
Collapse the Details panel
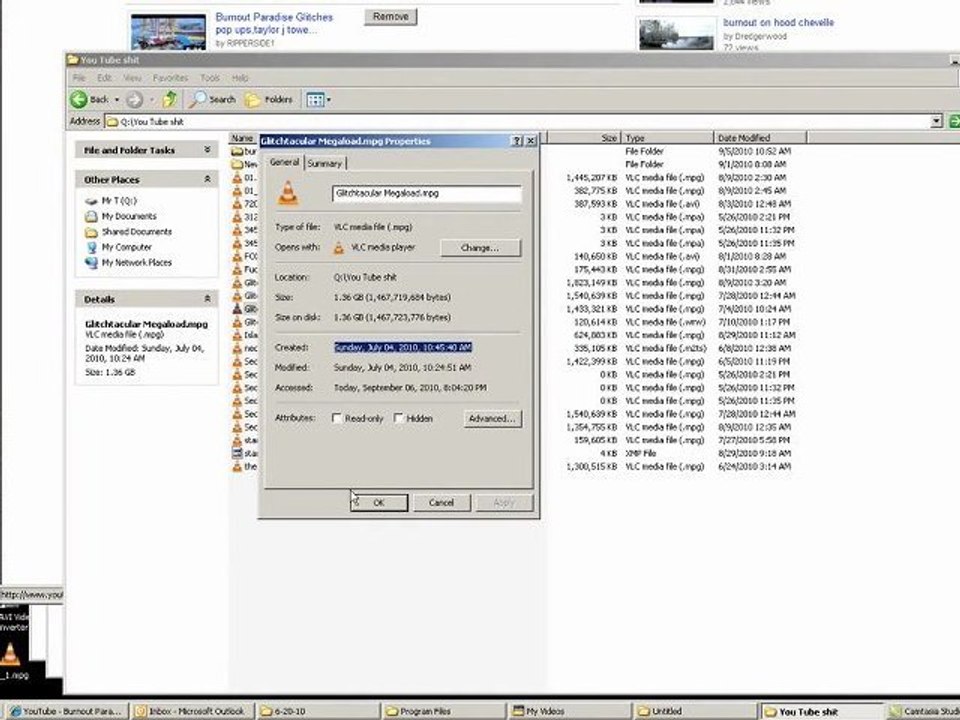(208, 299)
